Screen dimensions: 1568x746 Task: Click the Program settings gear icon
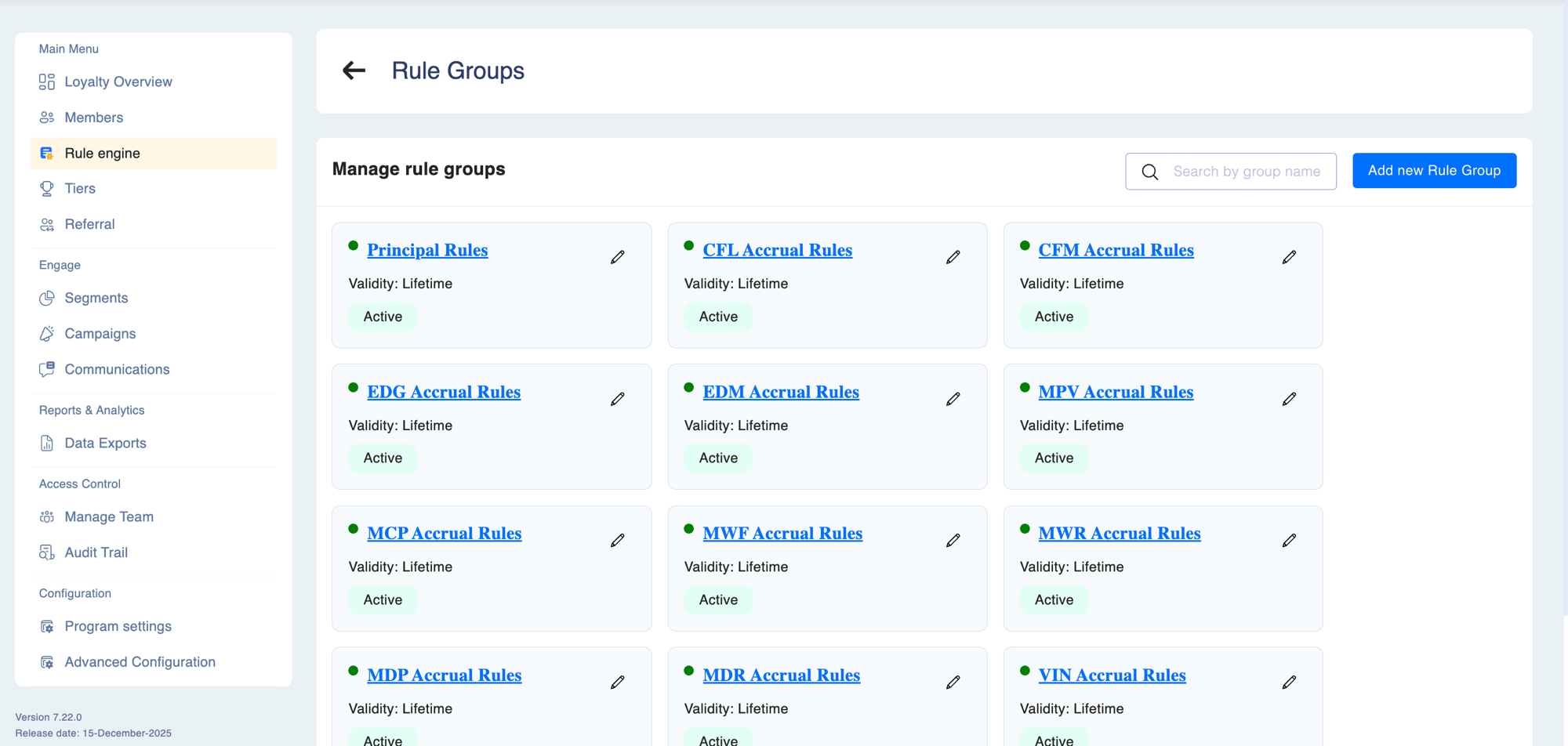coord(47,626)
